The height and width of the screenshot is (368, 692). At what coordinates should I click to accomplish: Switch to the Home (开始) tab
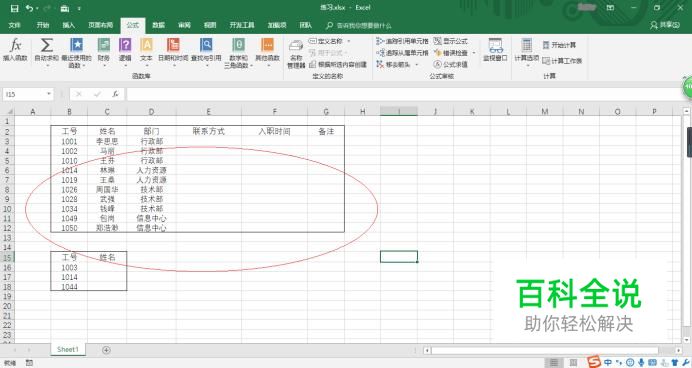(x=43, y=25)
